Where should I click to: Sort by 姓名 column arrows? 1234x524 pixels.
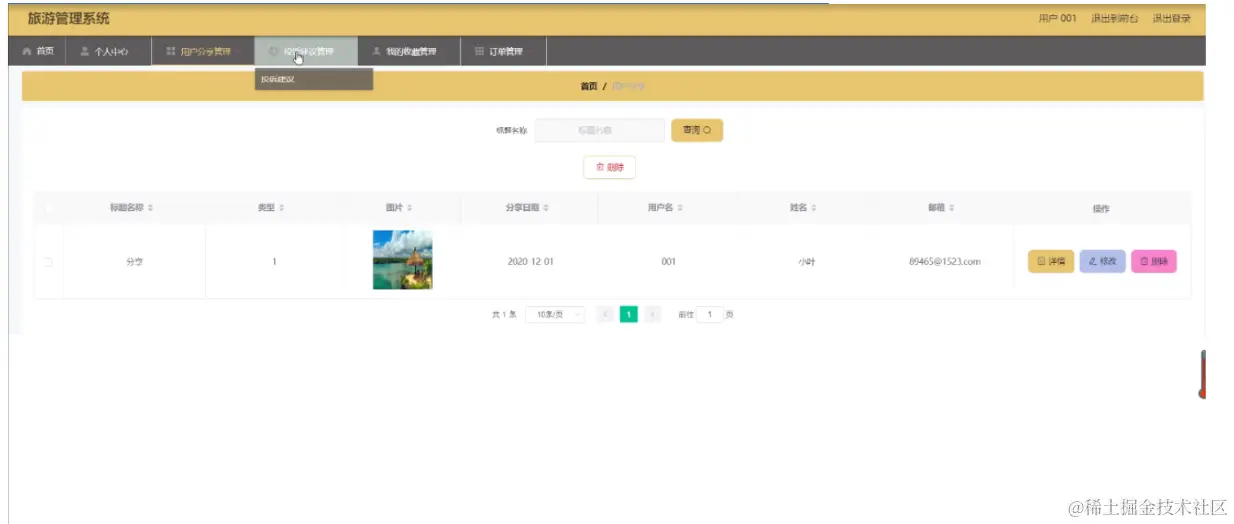[813, 208]
